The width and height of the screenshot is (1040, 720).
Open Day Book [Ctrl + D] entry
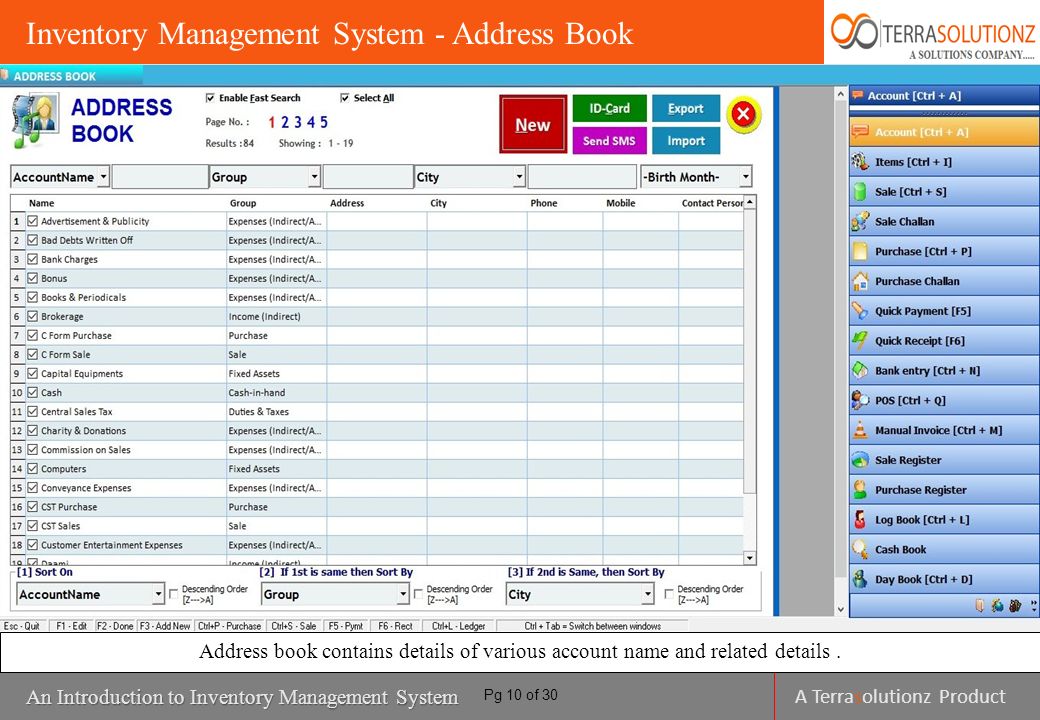pyautogui.click(x=944, y=579)
